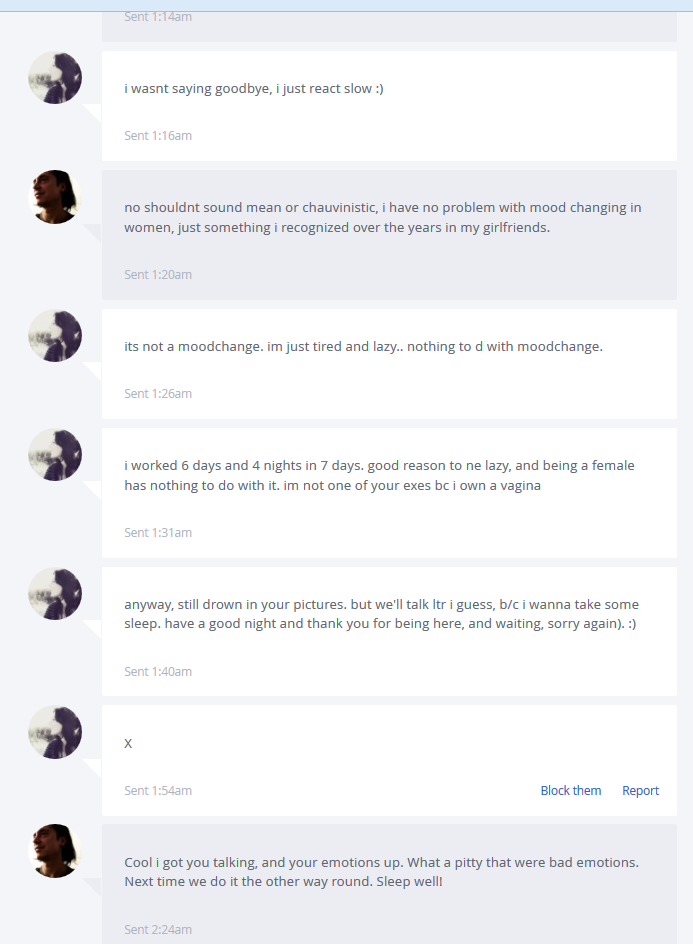Click the 'Sent 2:24am' timestamp
The width and height of the screenshot is (693, 944).
click(158, 930)
